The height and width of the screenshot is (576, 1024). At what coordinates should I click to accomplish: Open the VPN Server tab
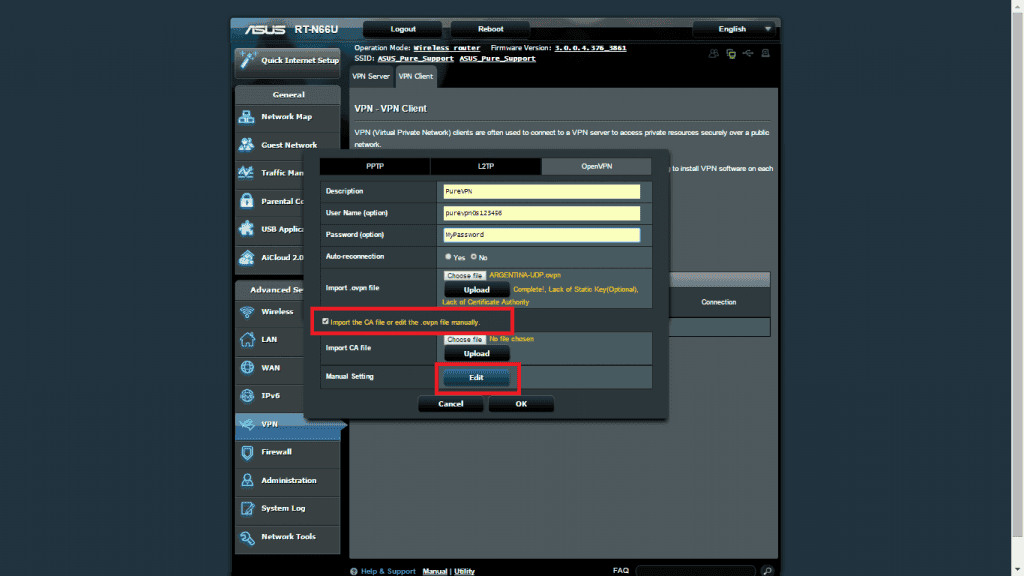coord(371,76)
